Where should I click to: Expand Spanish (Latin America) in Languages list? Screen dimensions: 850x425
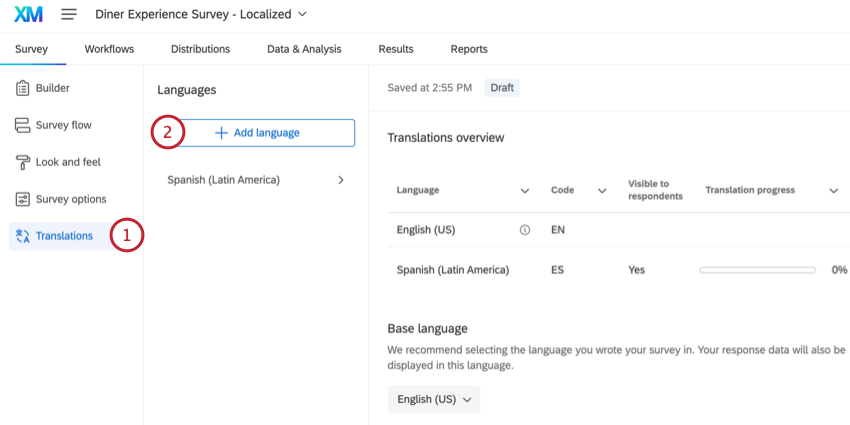[341, 180]
